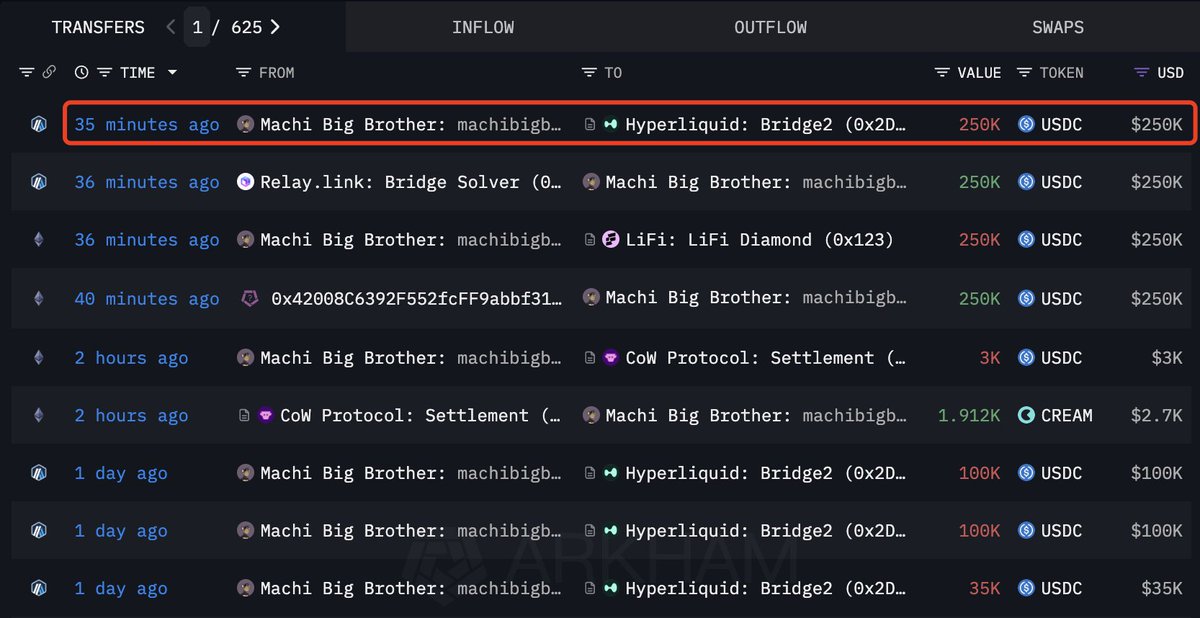The height and width of the screenshot is (618, 1200).
Task: Go to the previous transfers page
Action: click(171, 28)
